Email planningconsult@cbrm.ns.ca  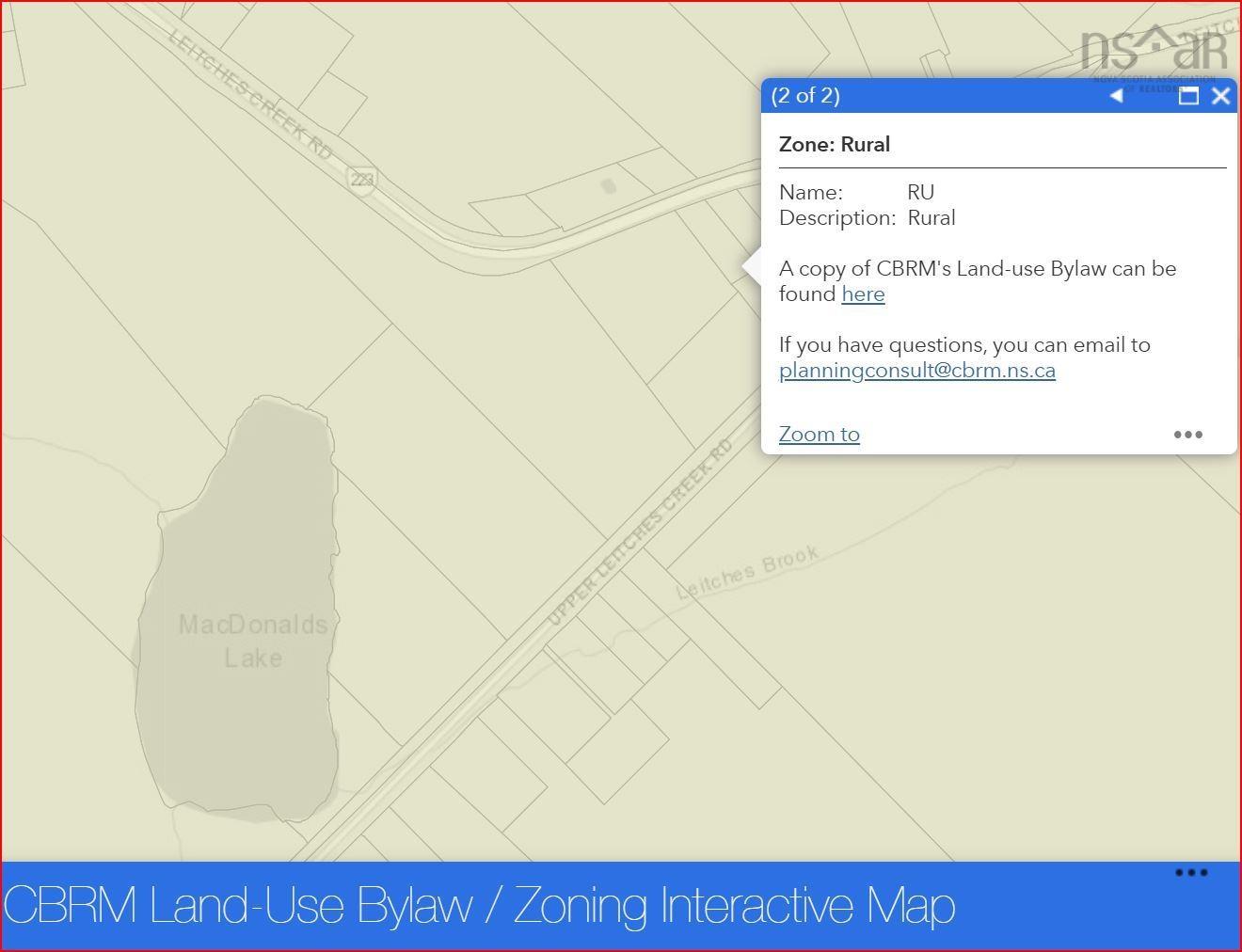917,370
